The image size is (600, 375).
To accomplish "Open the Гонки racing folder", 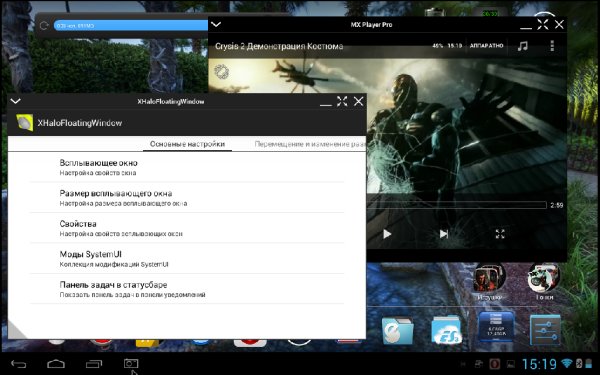I will [x=544, y=281].
